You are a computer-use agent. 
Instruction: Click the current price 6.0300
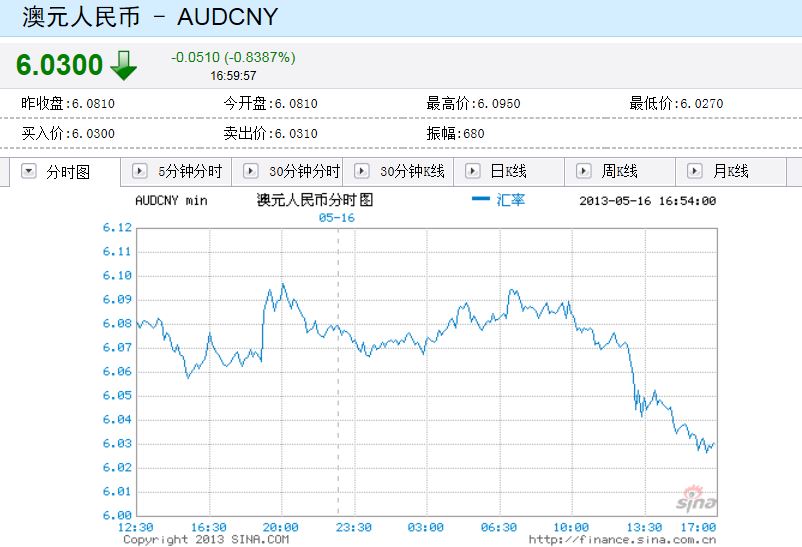[59, 65]
